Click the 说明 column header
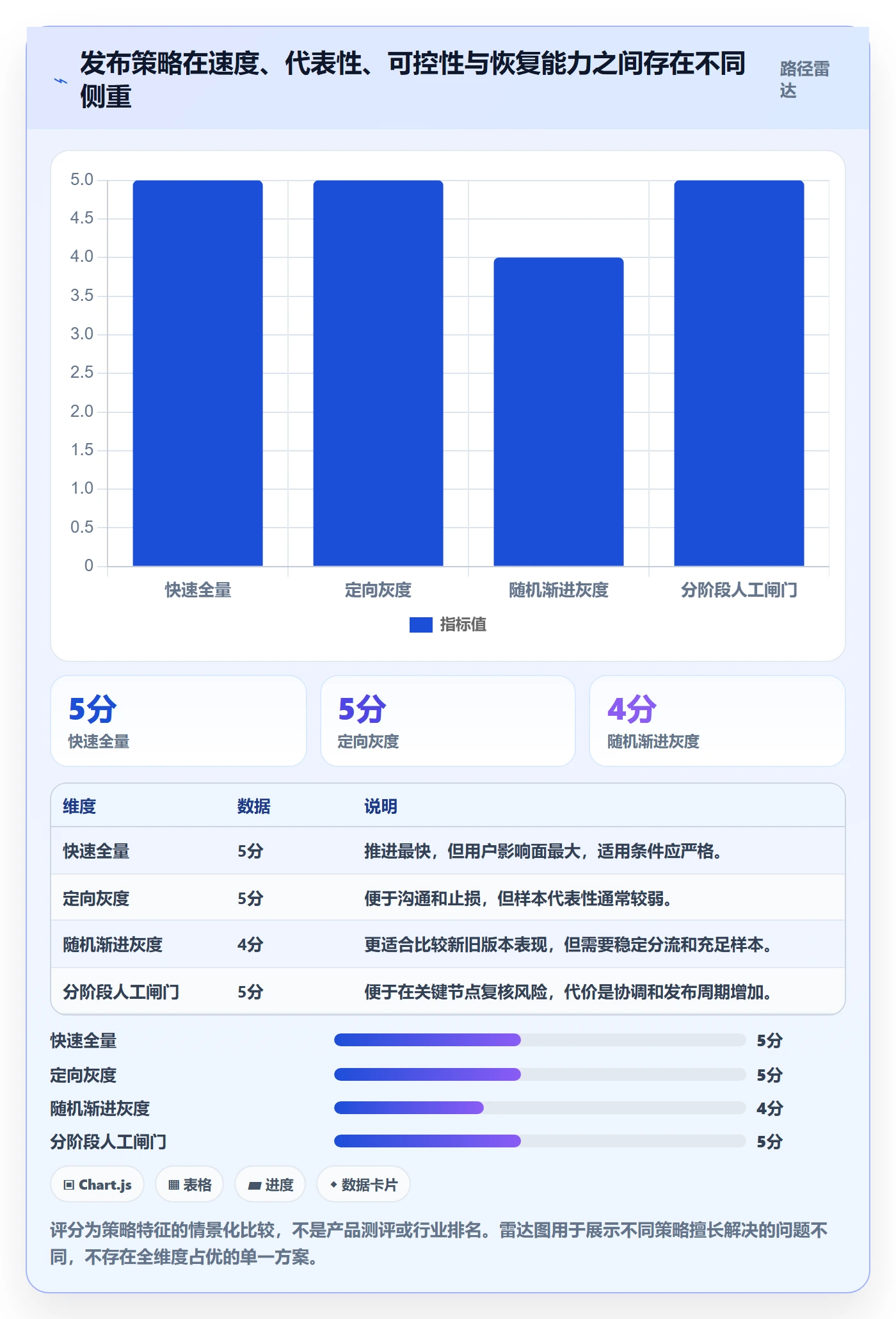 (x=381, y=806)
